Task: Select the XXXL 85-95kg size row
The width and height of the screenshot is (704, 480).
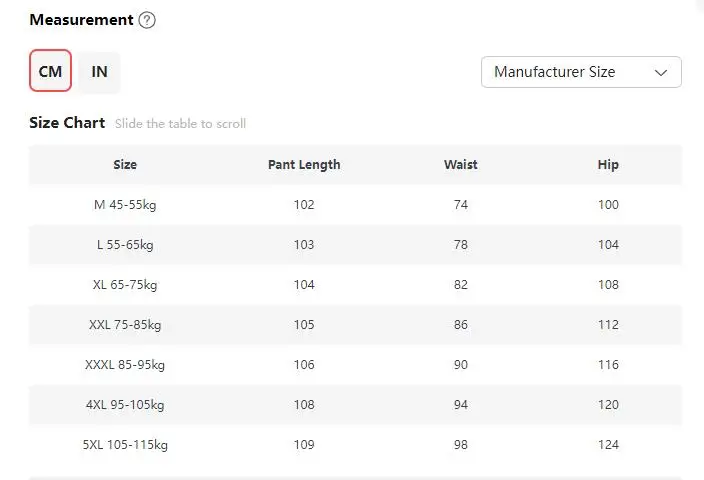Action: click(355, 365)
